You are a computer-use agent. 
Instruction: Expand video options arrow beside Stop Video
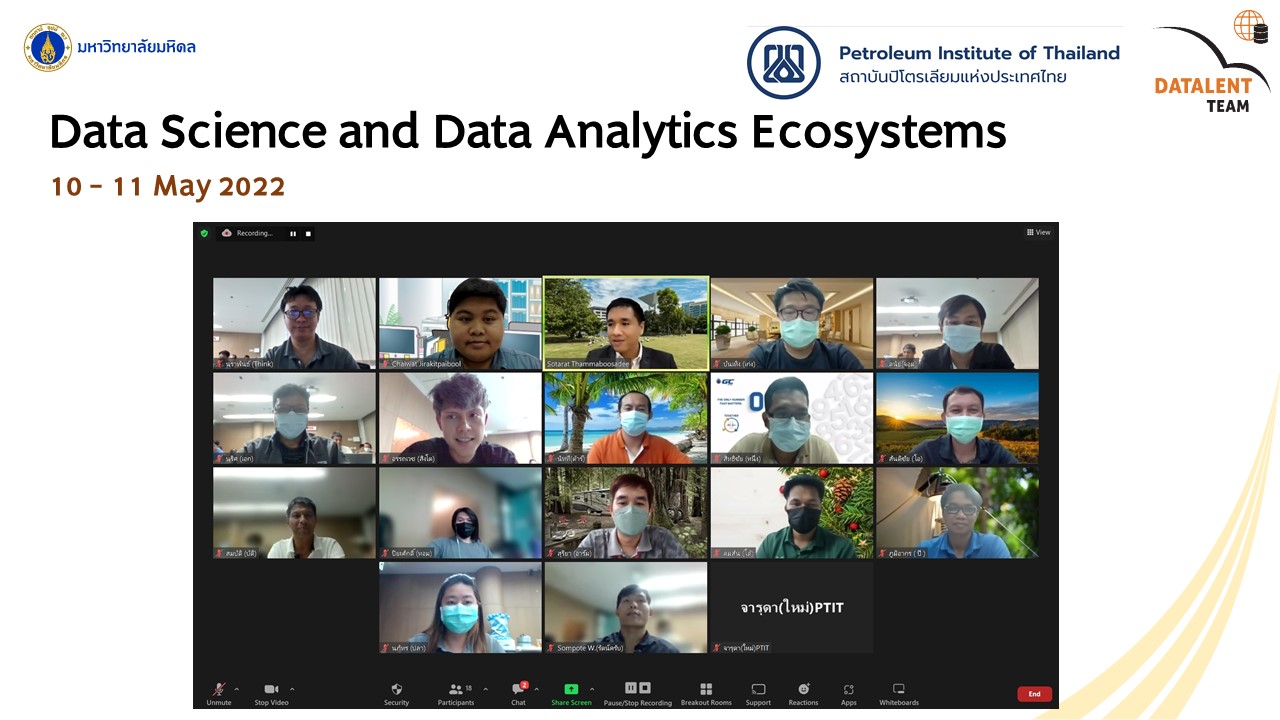[292, 689]
